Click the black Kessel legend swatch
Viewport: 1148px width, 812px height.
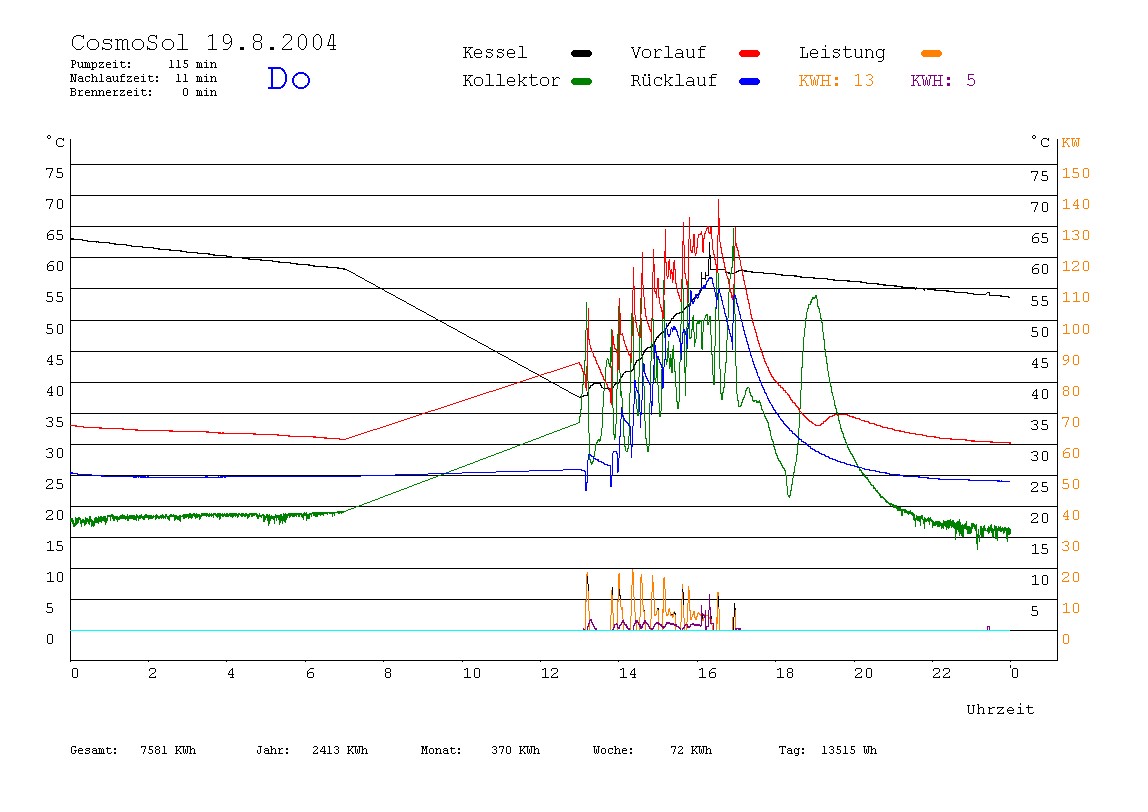(581, 53)
